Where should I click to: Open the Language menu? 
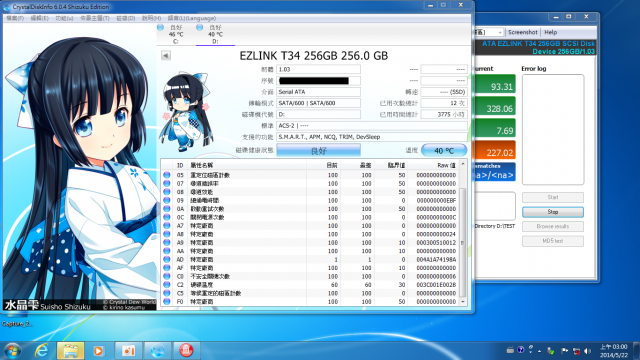tap(191, 18)
